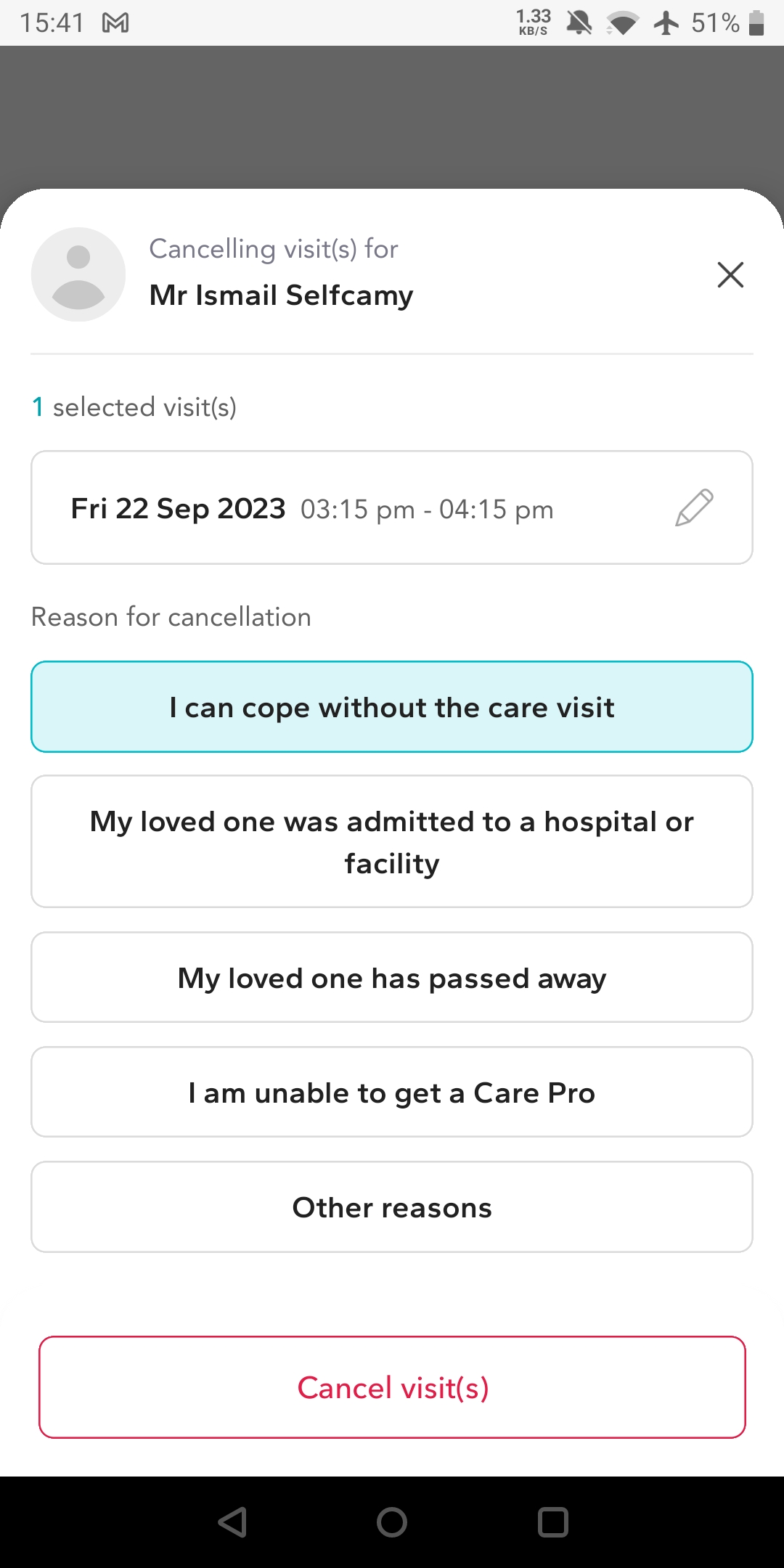Image resolution: width=784 pixels, height=1568 pixels.
Task: Tap the Wi-Fi status icon
Action: pyautogui.click(x=621, y=23)
